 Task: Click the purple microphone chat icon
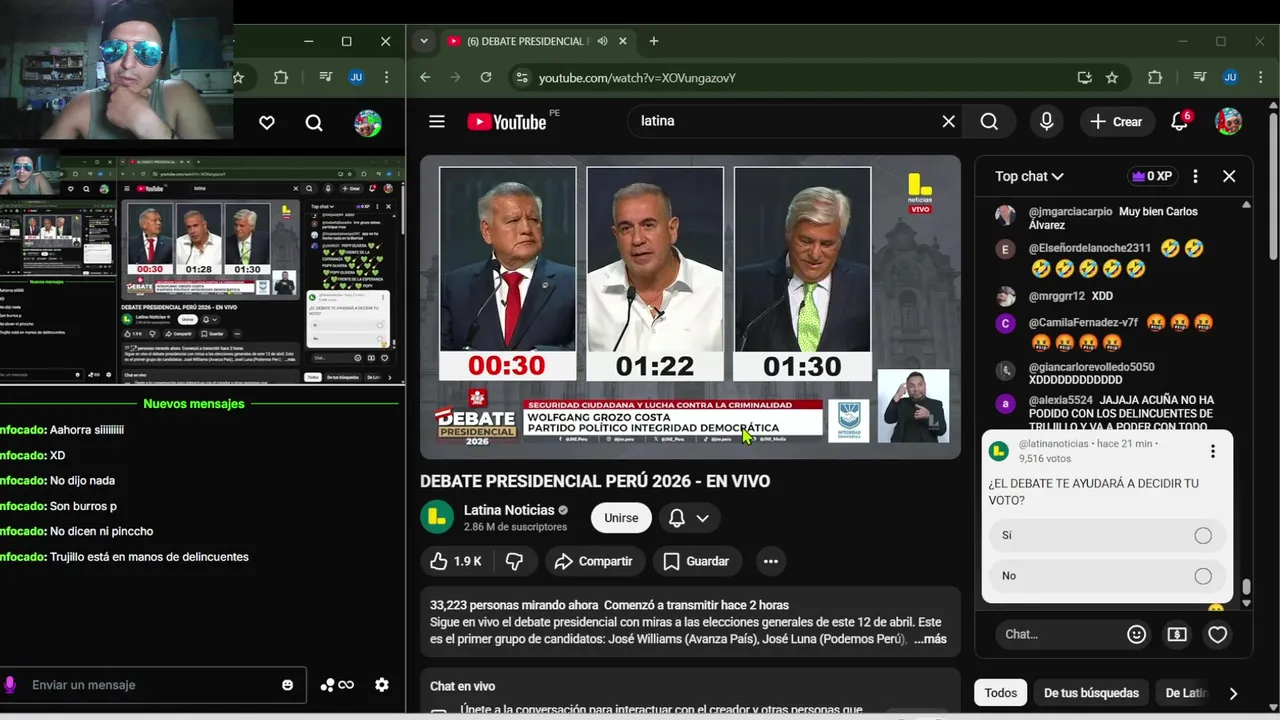click(10, 685)
